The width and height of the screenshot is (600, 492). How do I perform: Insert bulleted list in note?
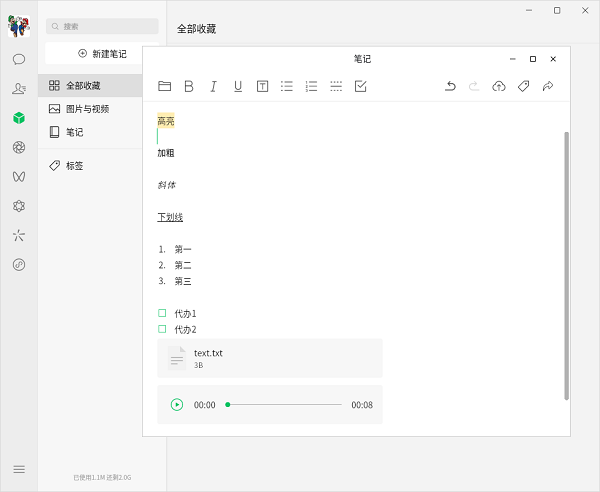pyautogui.click(x=287, y=86)
